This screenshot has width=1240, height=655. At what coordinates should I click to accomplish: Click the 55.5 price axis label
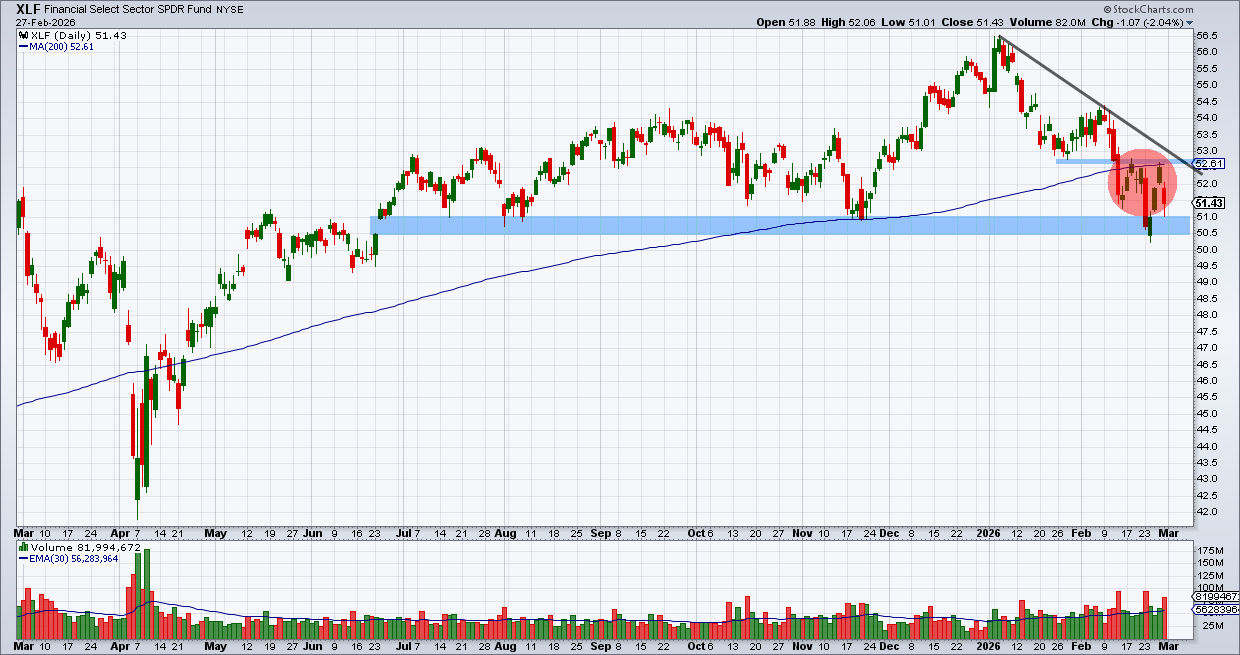[1206, 68]
